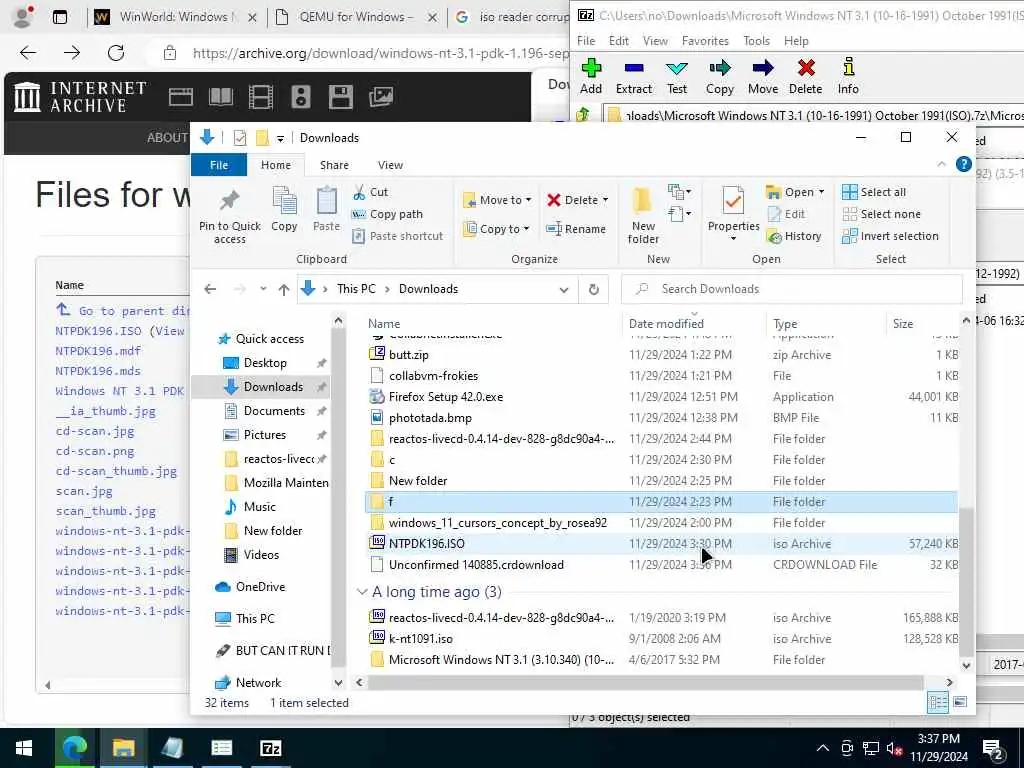Open Microsoft Edge from the taskbar
The height and width of the screenshot is (768, 1024).
(x=74, y=748)
